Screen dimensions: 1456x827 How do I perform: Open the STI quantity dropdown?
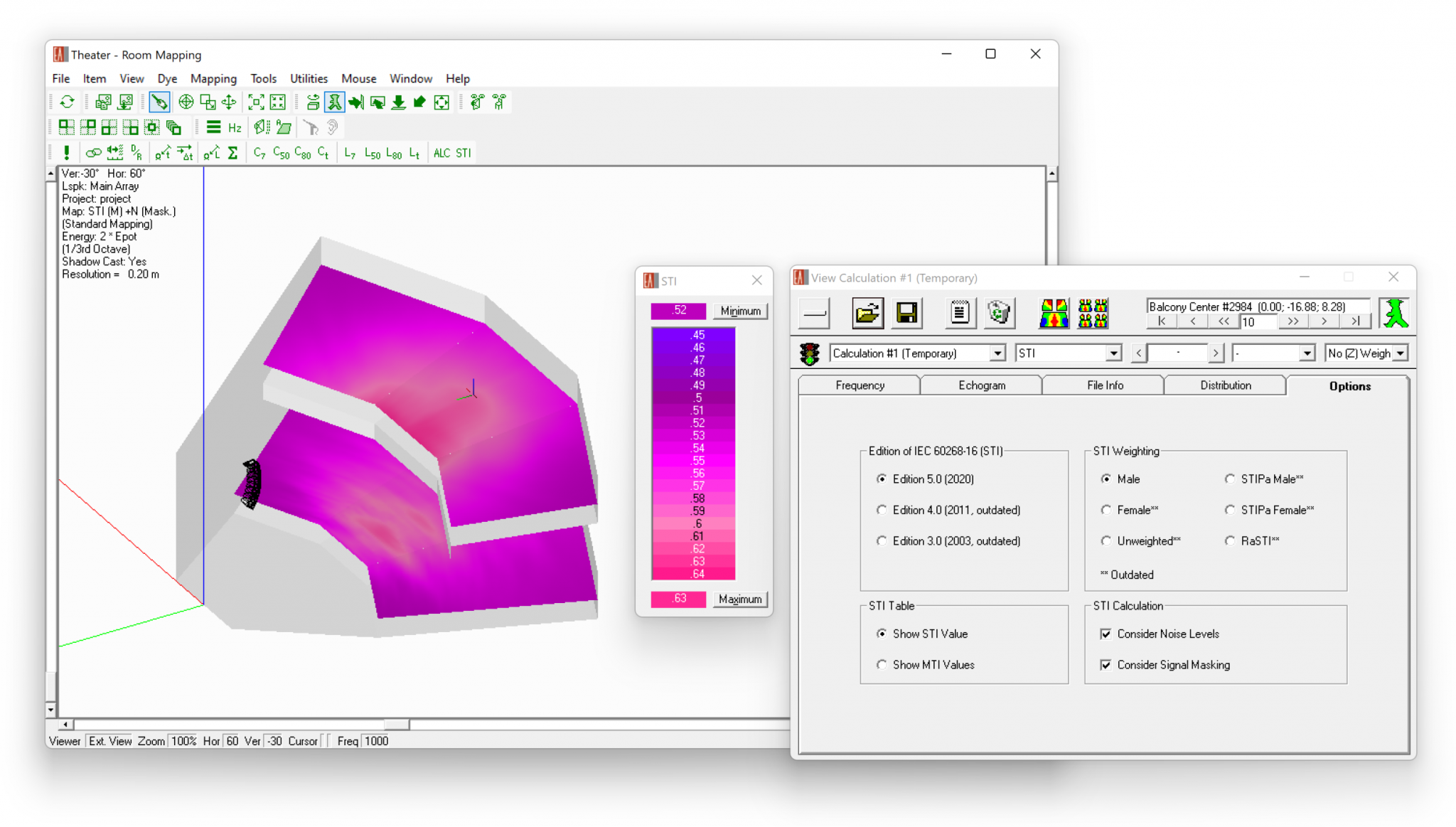pos(1113,353)
